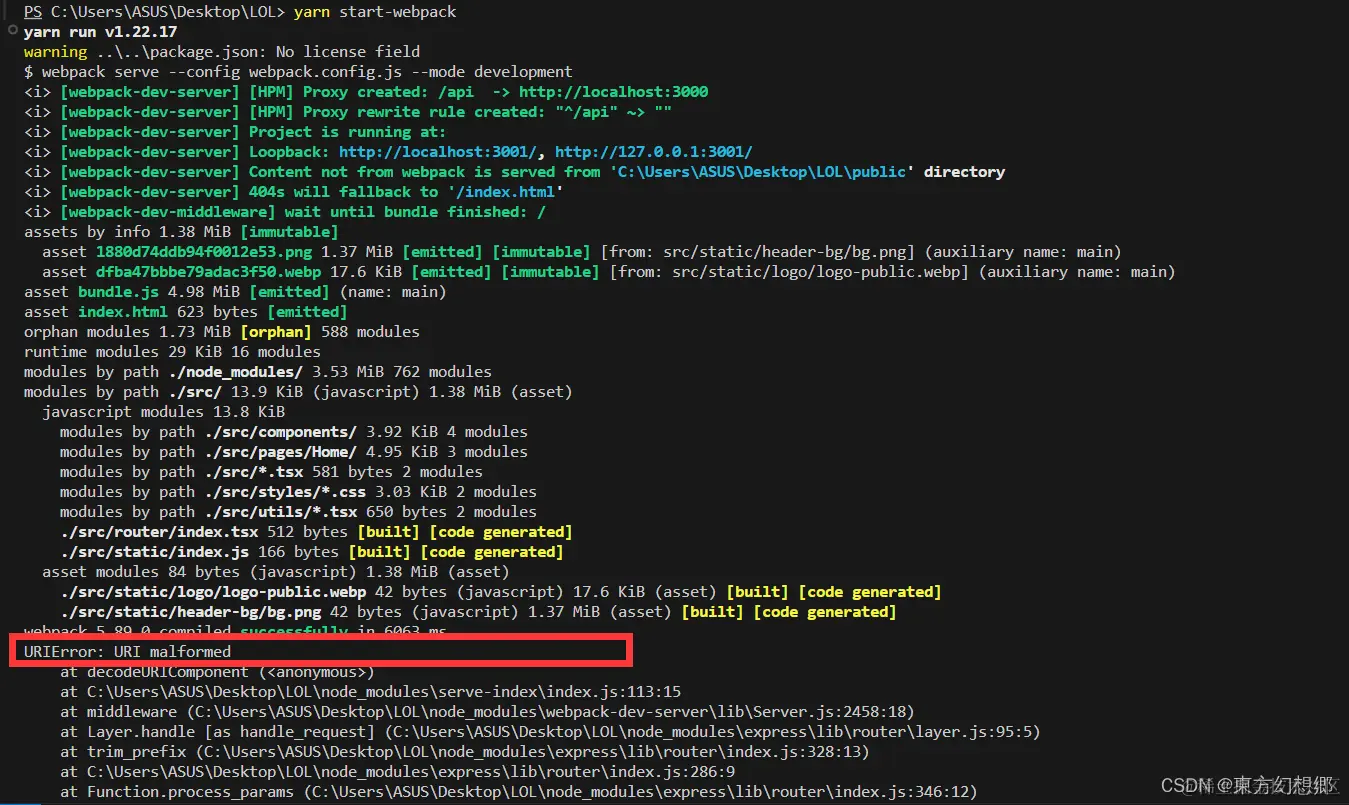Click the 'at trim_prefix' stack trace line

point(465,752)
